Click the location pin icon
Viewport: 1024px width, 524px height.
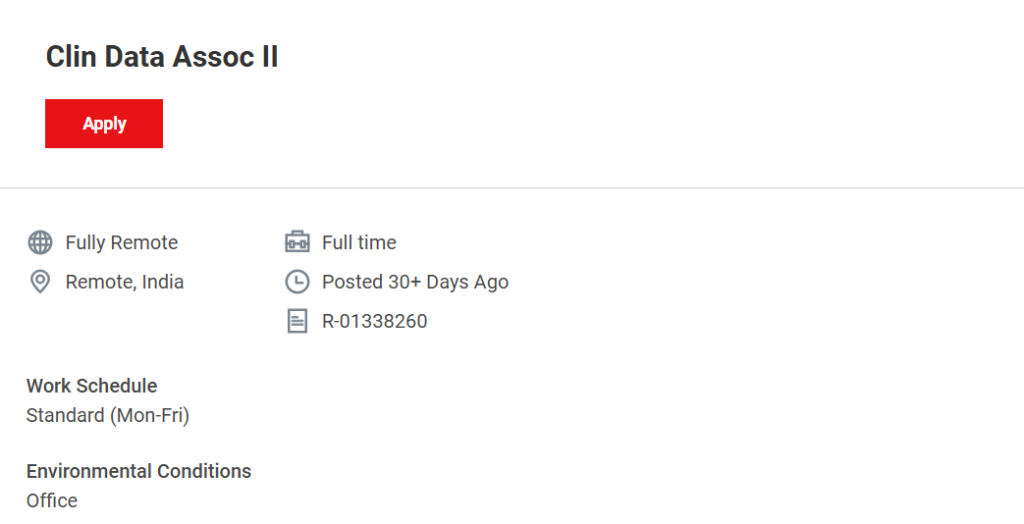pos(40,282)
